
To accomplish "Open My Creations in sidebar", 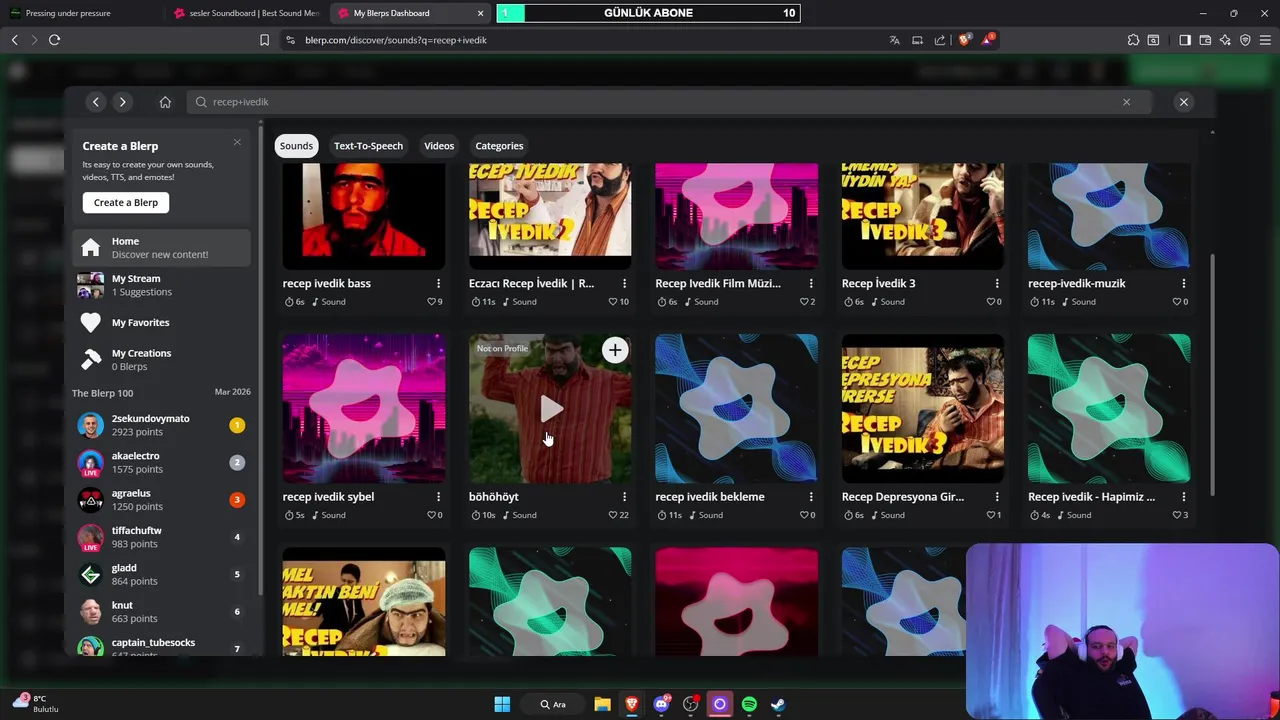I will coord(161,359).
